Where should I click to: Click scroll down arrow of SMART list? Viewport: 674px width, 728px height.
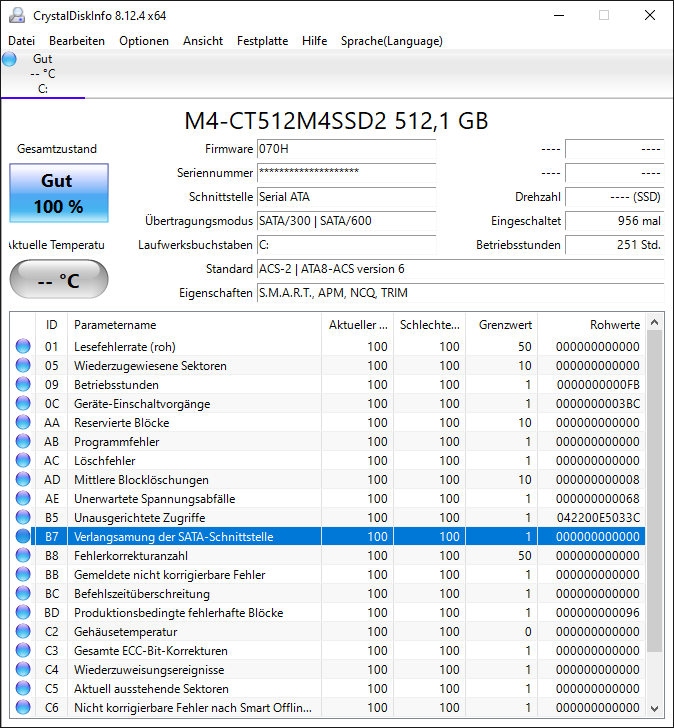pos(655,708)
